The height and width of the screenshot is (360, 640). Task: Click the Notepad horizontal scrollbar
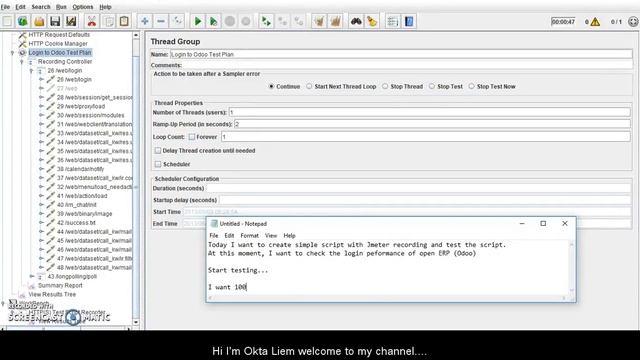(387, 298)
